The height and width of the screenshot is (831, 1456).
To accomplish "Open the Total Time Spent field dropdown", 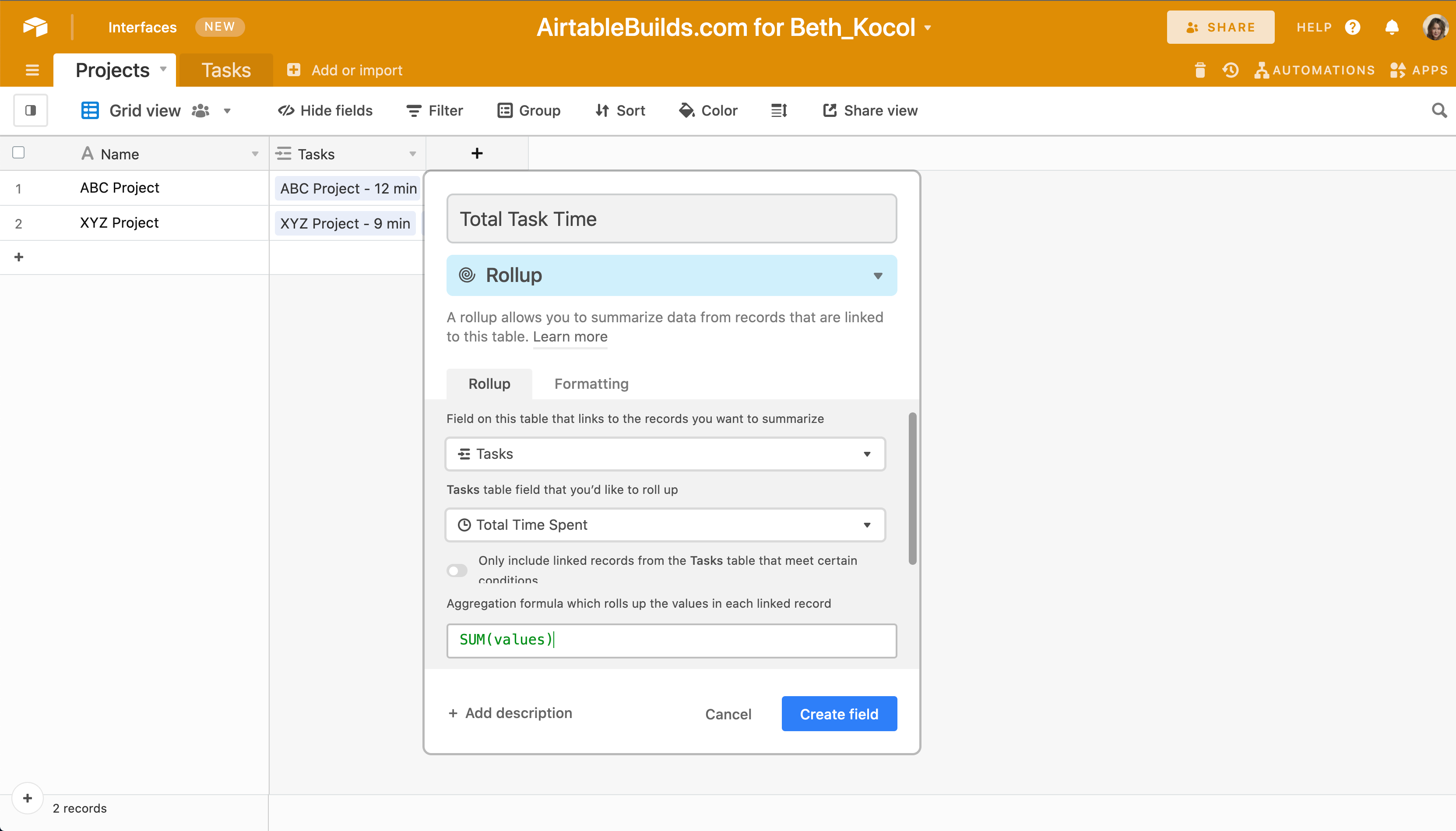I will click(665, 525).
